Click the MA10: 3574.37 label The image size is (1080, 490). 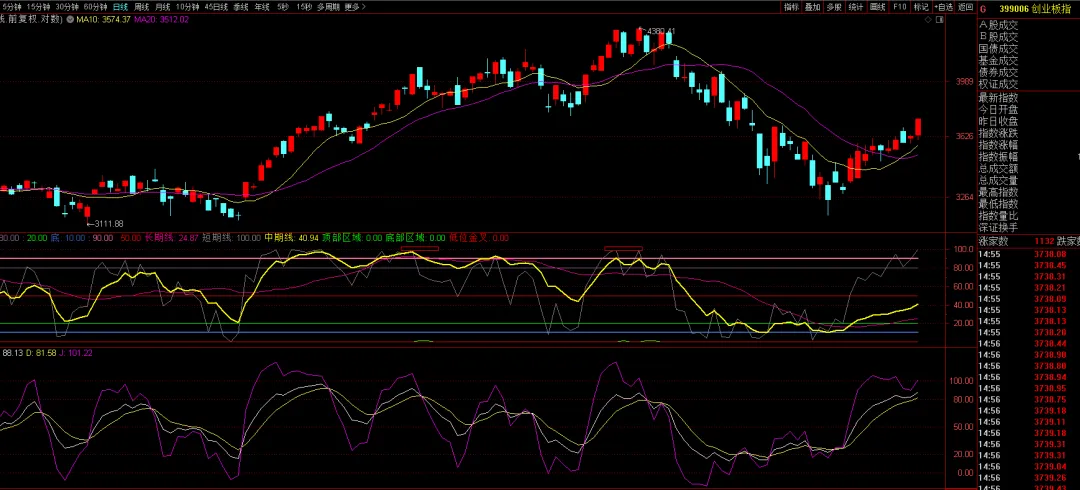[103, 20]
